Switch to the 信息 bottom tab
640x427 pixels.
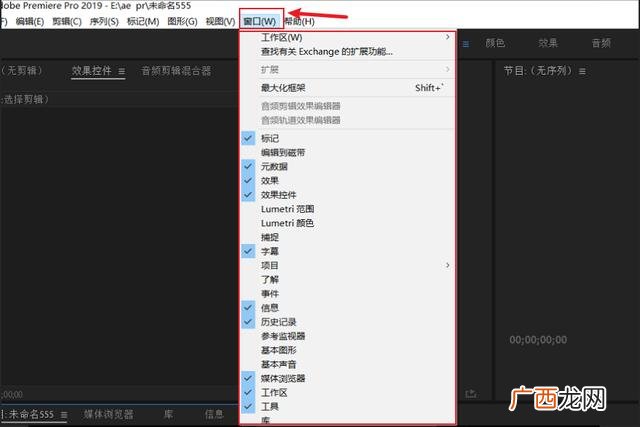point(214,414)
